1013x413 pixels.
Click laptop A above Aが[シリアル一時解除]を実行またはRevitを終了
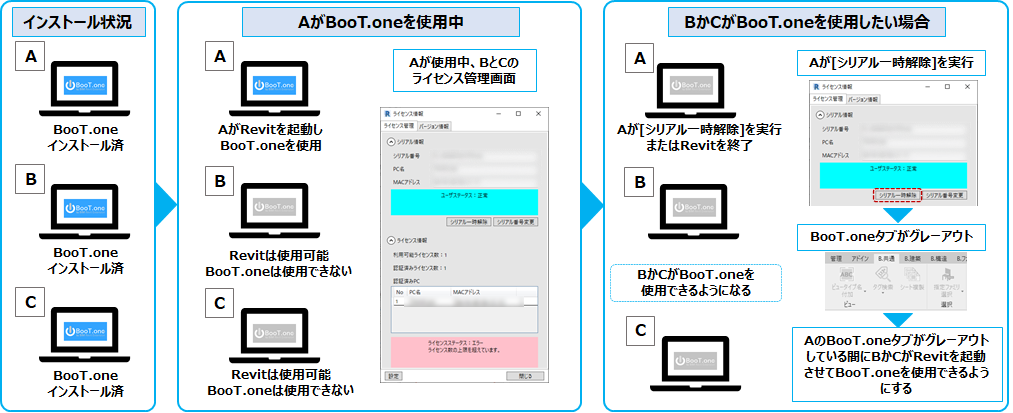coord(691,88)
